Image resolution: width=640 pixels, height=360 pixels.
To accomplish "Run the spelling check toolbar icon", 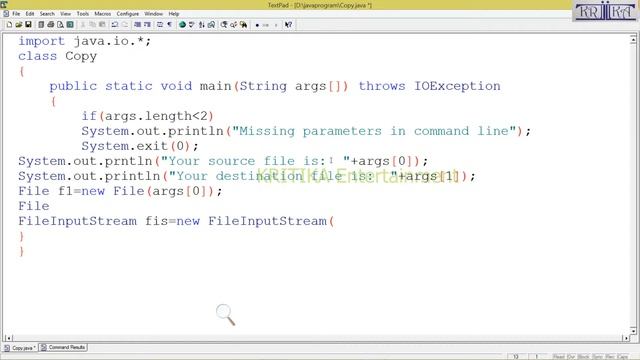I will click(x=191, y=25).
